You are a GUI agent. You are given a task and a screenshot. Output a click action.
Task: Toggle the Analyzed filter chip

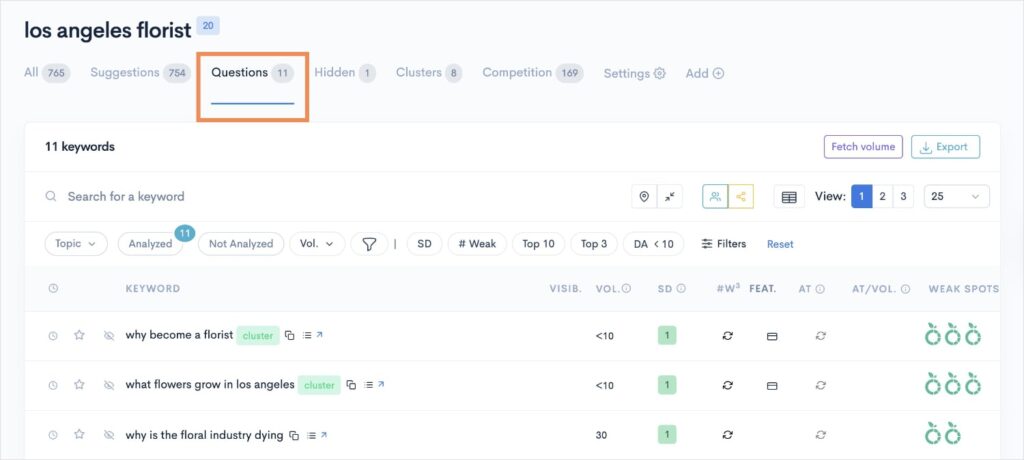(x=150, y=244)
